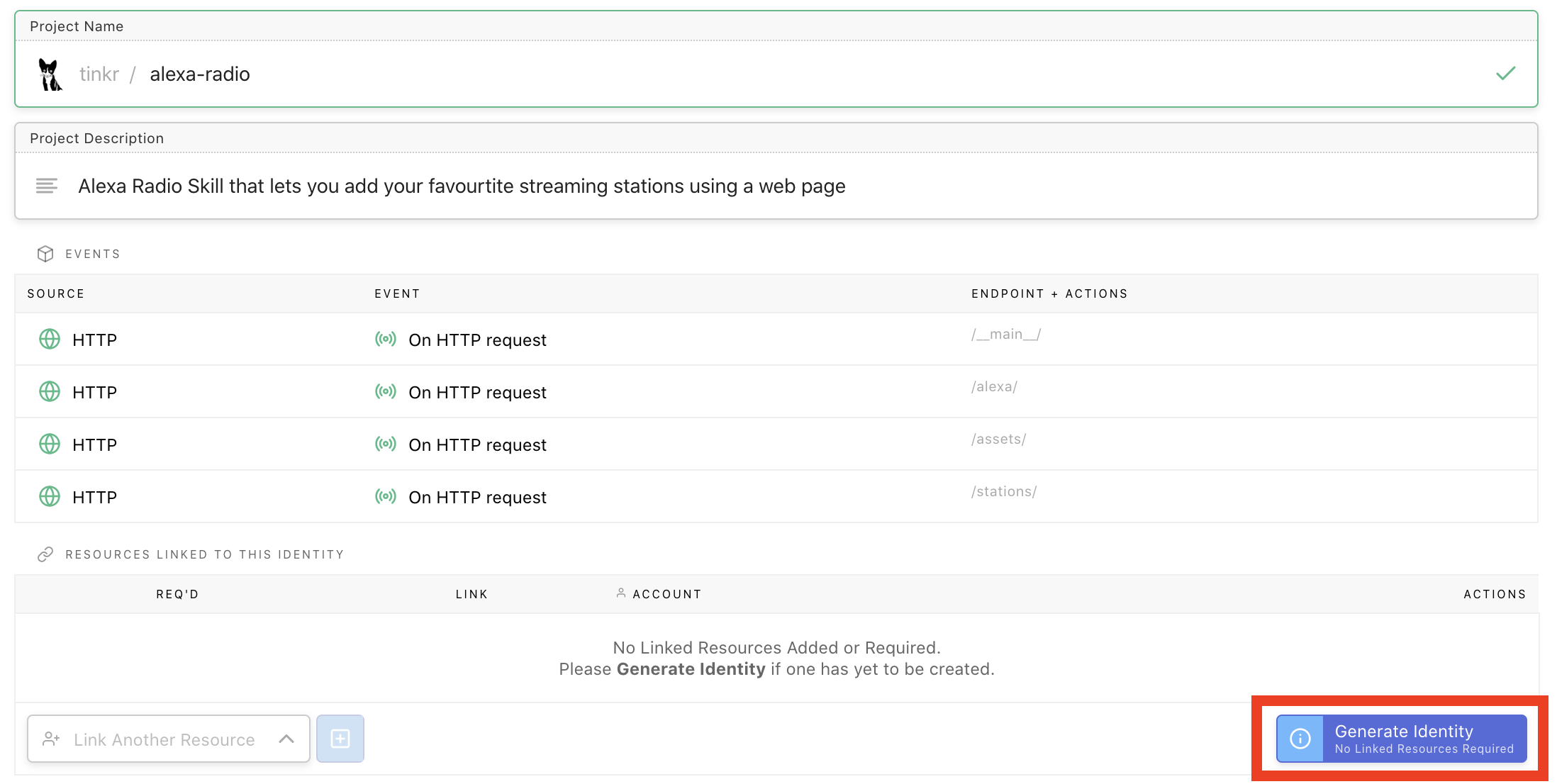Click the /assets/ endpoint path

[x=998, y=439]
